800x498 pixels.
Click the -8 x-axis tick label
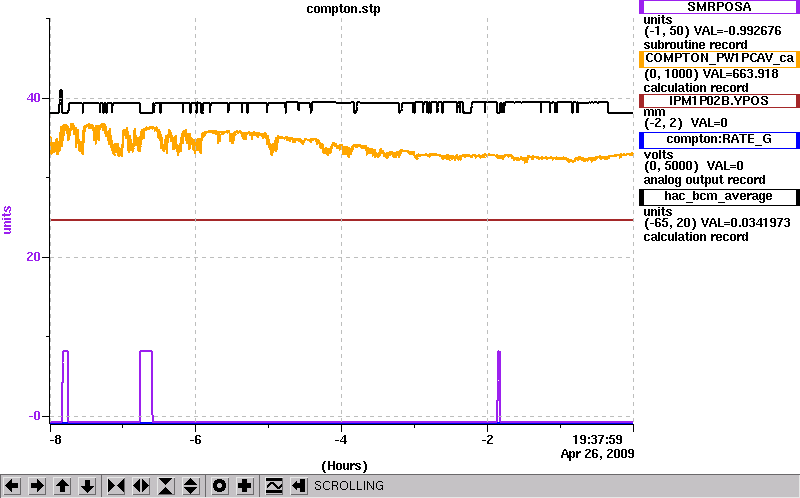(54, 439)
